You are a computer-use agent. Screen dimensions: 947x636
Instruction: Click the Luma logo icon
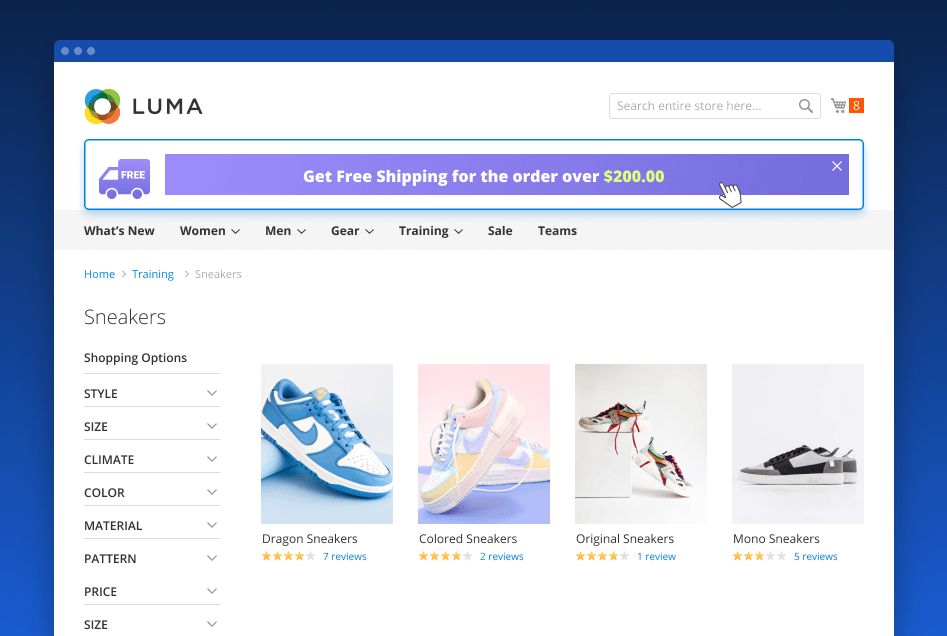pyautogui.click(x=102, y=106)
